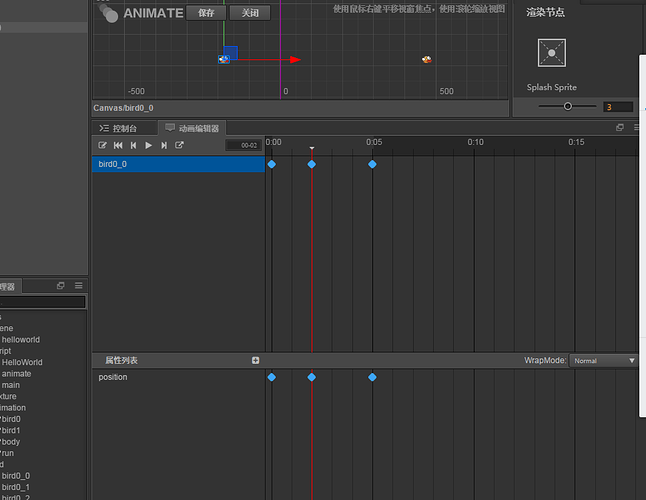Click the Canvas/bird0_0 node path
The height and width of the screenshot is (500, 646).
point(123,108)
